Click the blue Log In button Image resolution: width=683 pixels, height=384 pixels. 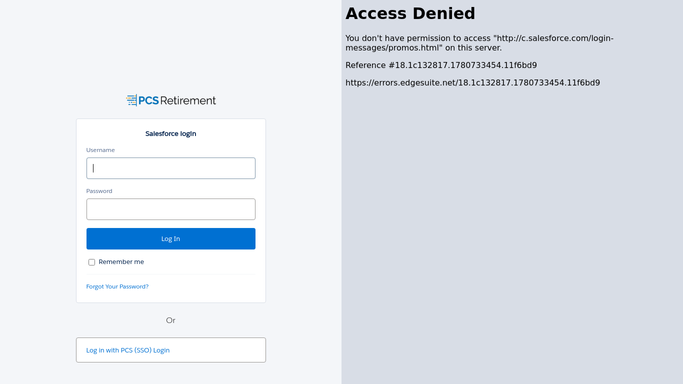pos(171,239)
